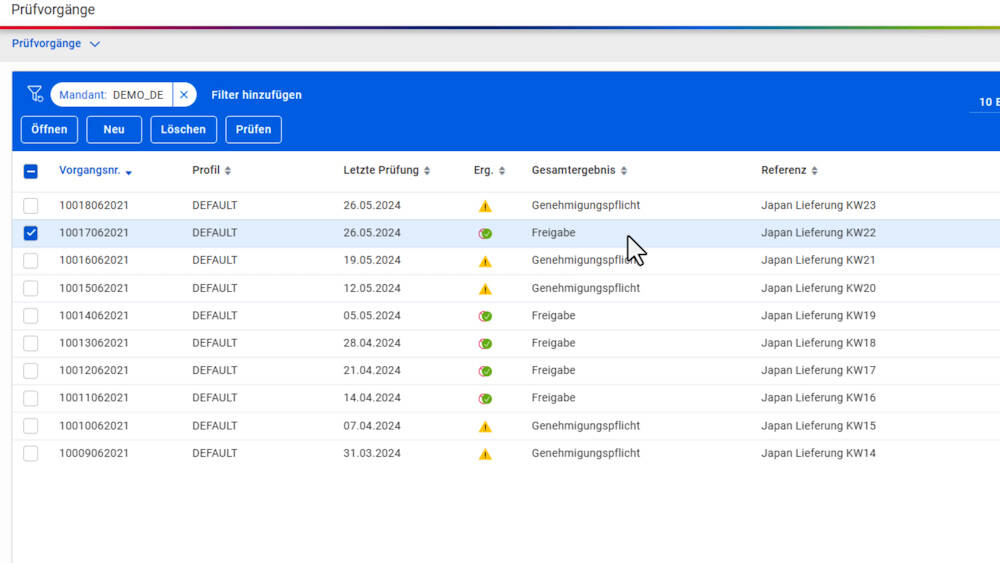1000x563 pixels.
Task: Remove the Mandant DEMO_DE filter chip
Action: tap(184, 95)
